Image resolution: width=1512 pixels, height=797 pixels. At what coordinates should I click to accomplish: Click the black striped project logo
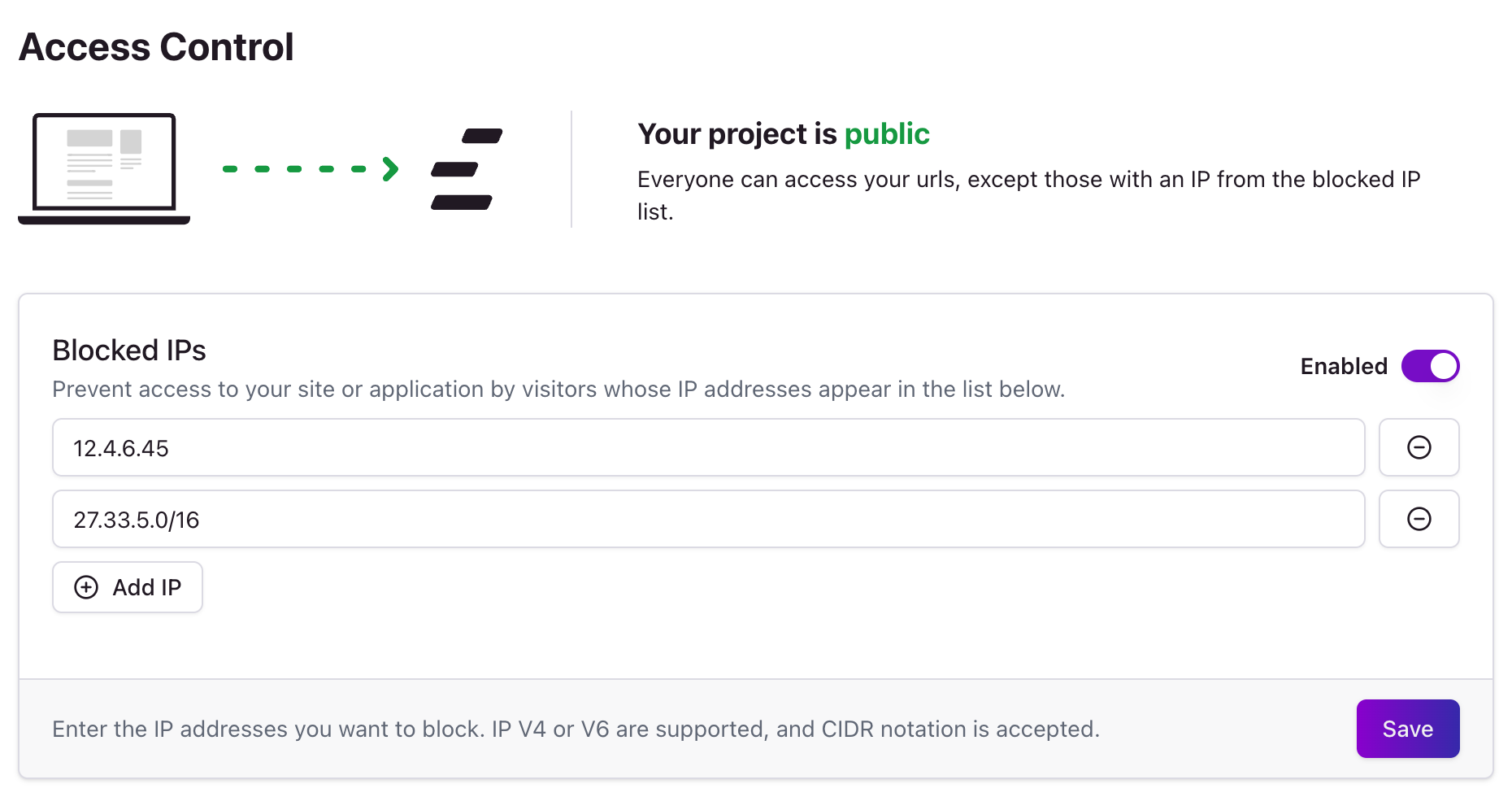click(467, 169)
